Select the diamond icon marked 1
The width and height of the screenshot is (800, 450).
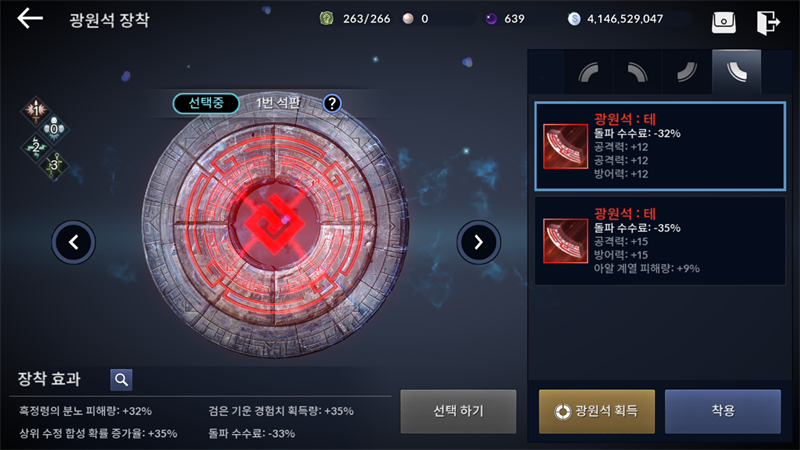tap(36, 110)
